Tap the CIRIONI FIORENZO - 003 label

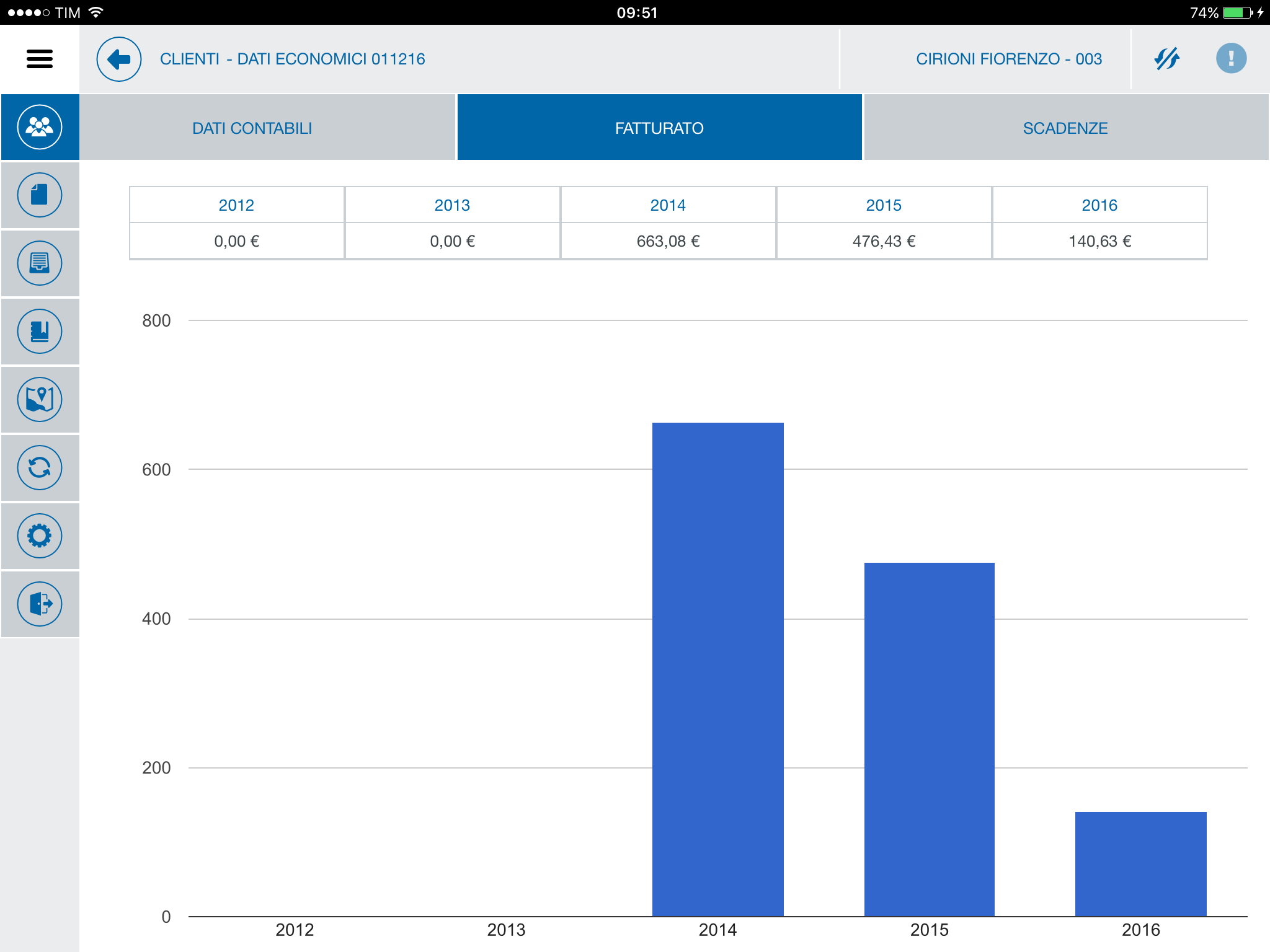[x=1008, y=59]
